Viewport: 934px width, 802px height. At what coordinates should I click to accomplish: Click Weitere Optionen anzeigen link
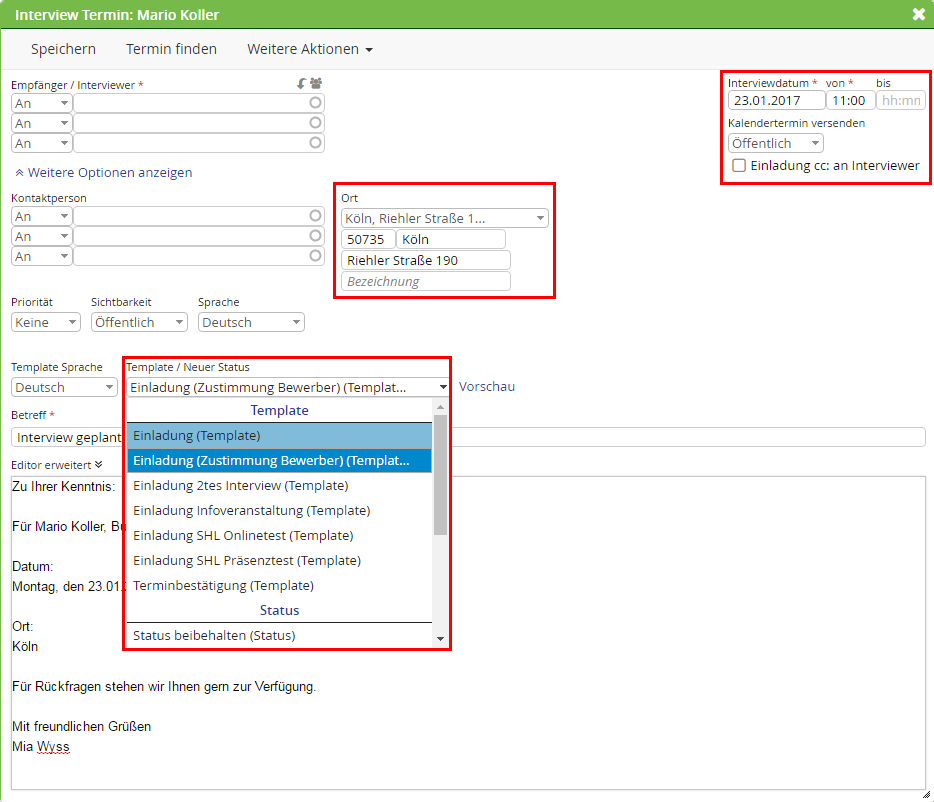(x=103, y=172)
